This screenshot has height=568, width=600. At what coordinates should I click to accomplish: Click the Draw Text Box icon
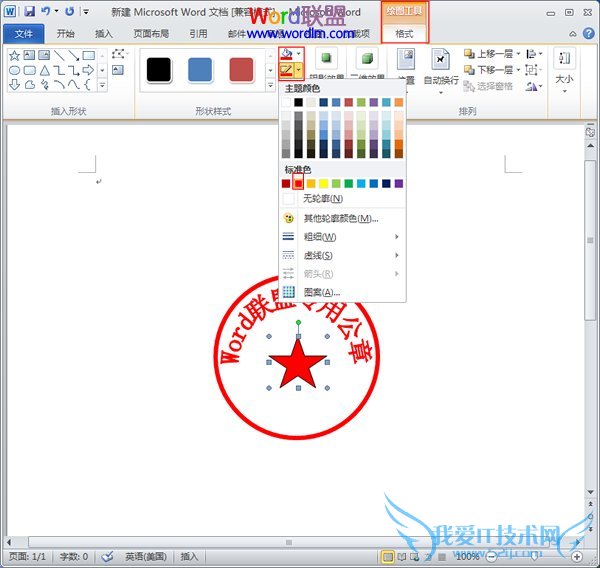[x=118, y=70]
